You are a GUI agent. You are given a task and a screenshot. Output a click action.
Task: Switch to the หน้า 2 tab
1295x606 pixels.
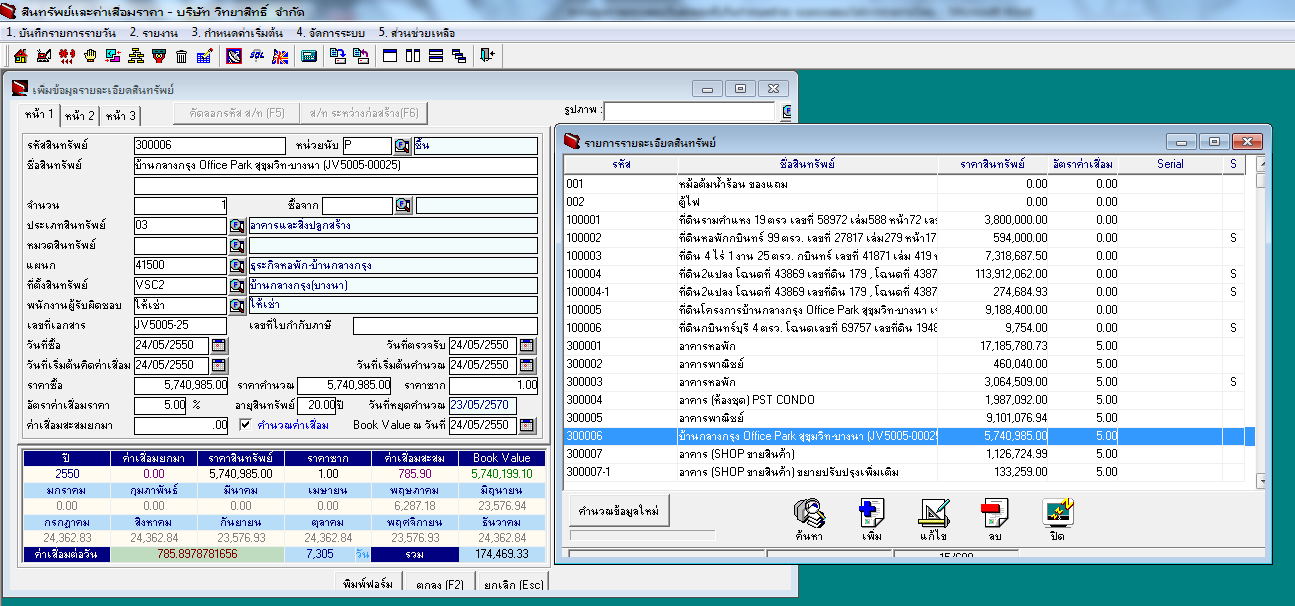[80, 116]
